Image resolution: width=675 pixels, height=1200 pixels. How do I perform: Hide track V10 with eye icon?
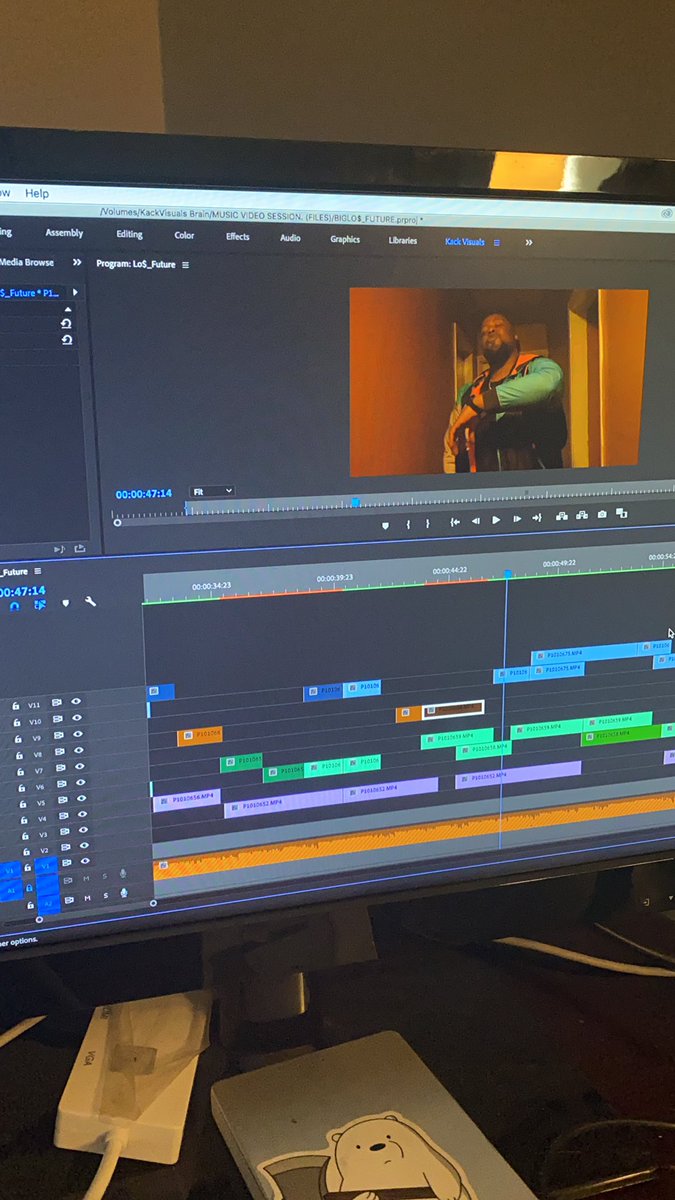77,717
